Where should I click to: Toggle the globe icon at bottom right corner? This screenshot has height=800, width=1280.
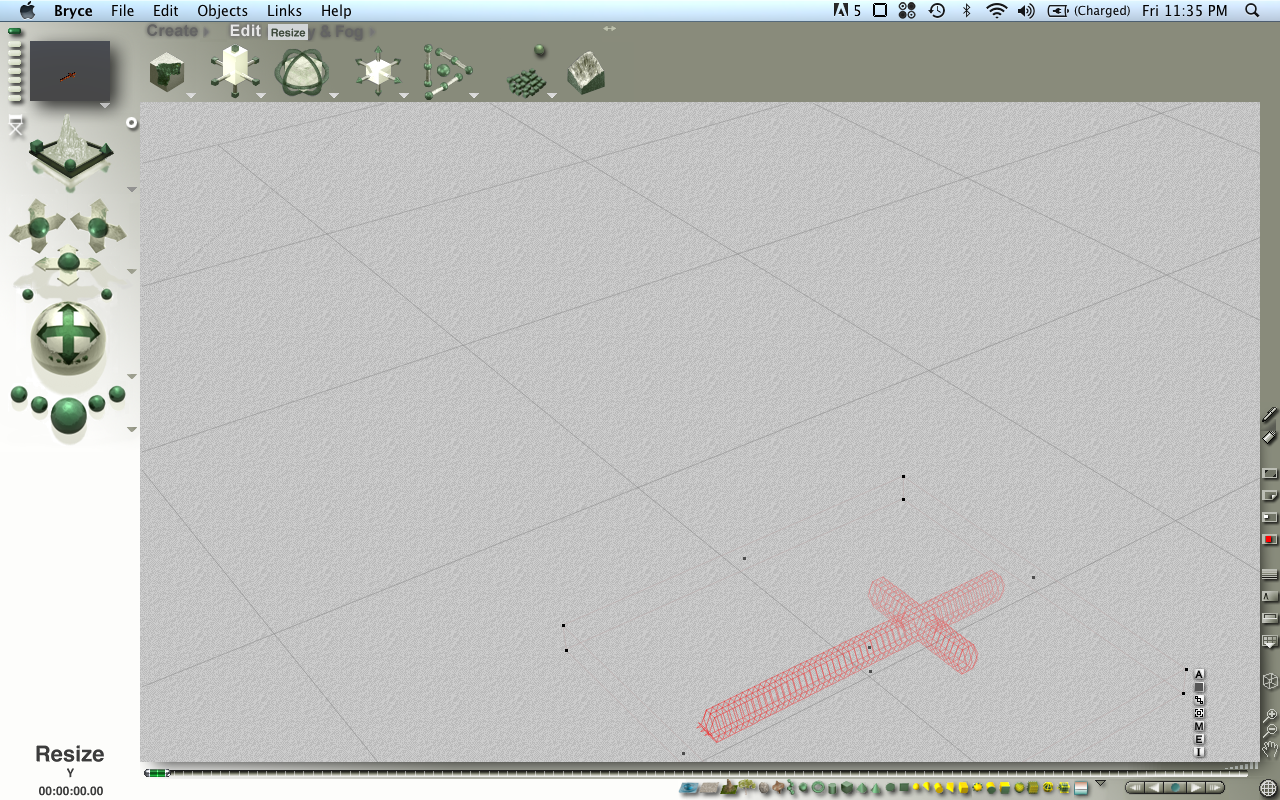tap(1268, 788)
